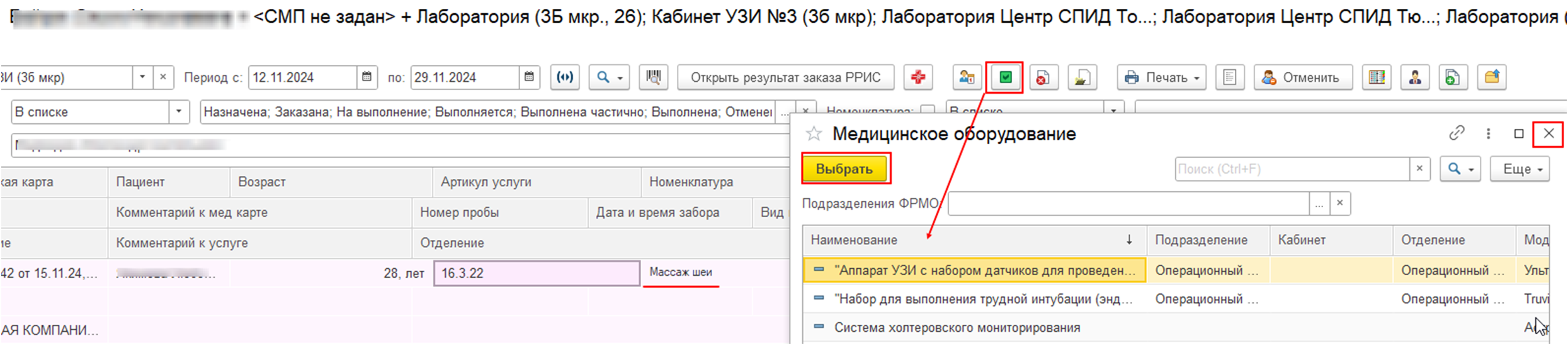Click the document with red cross icon
Screen dimensions: 1568x345
coord(1043,77)
